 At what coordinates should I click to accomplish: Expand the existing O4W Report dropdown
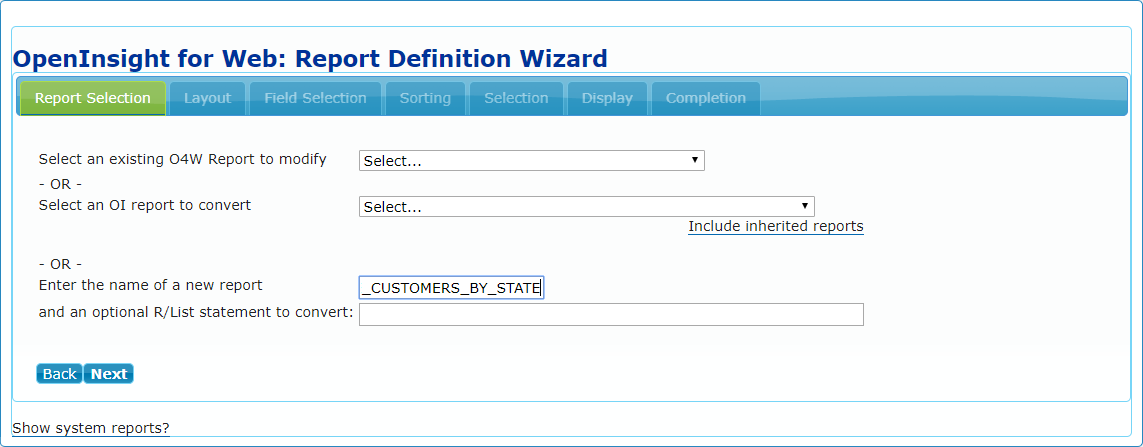(x=532, y=161)
